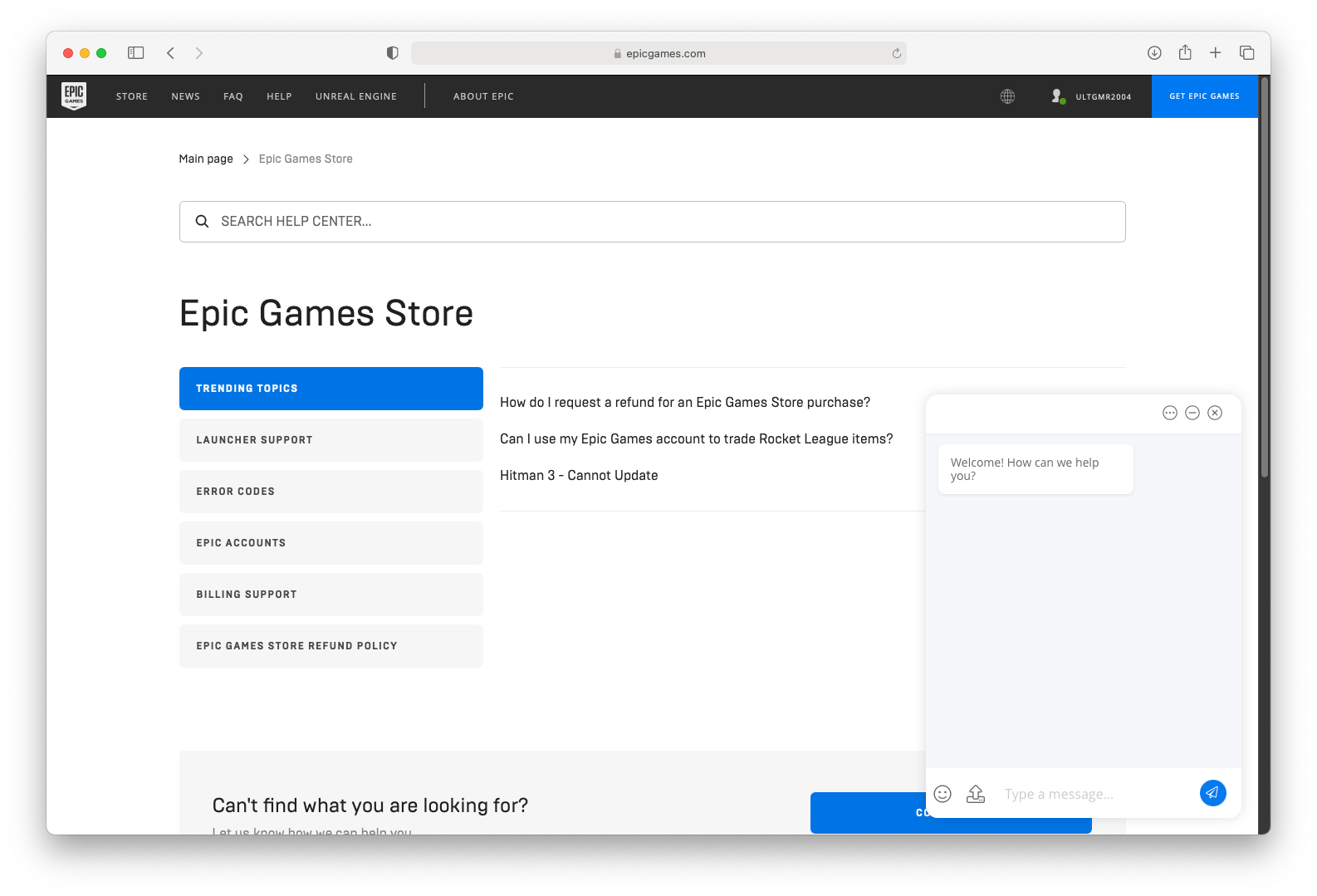Open the Hitman 3 Cannot Update article
The width and height of the screenshot is (1317, 896).
coord(579,475)
